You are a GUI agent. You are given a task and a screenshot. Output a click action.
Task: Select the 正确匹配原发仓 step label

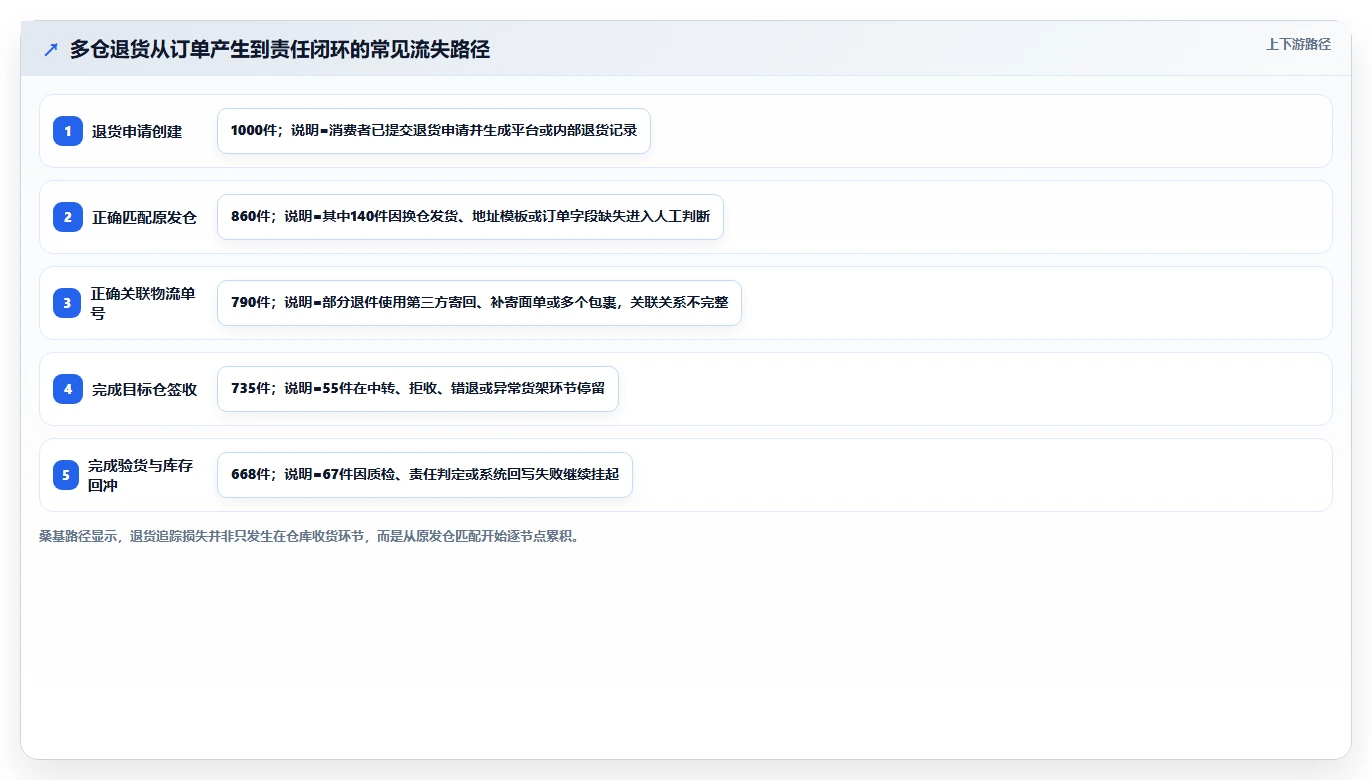145,217
